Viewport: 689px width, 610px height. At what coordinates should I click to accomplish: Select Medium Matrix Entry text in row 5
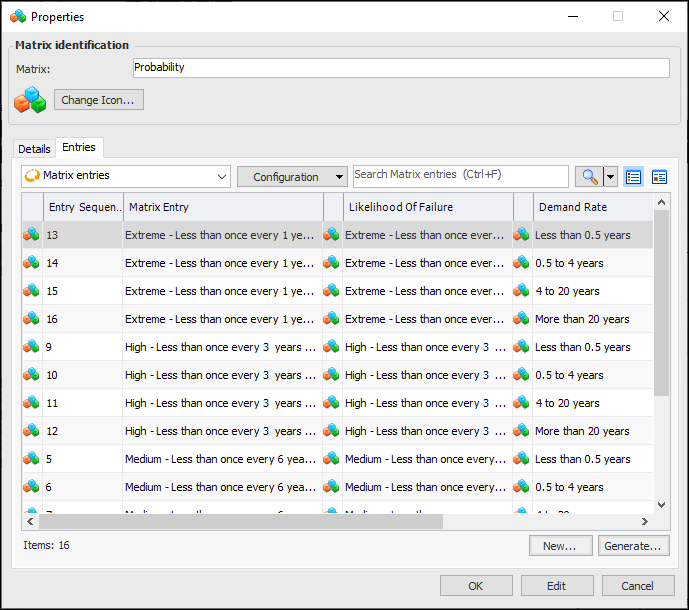pos(221,459)
